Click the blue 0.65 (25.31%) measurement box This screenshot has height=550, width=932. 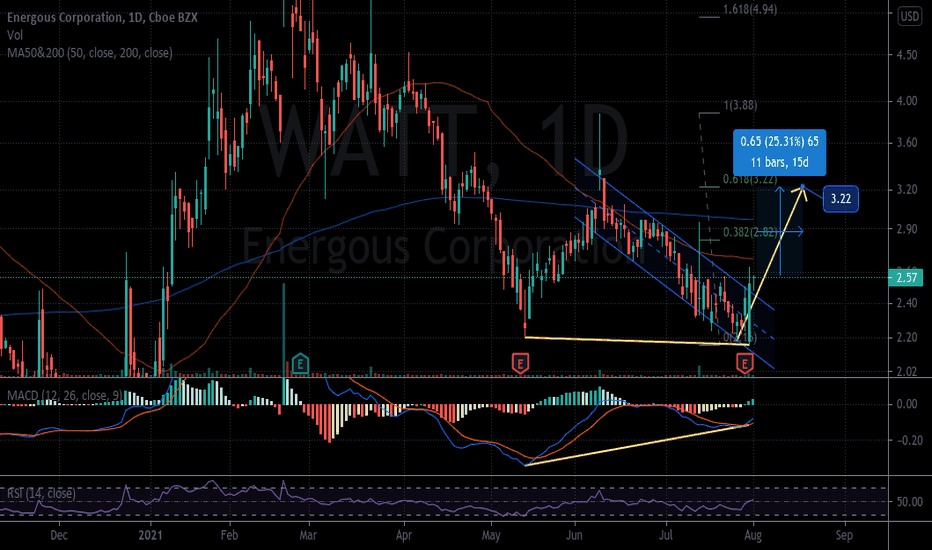779,152
